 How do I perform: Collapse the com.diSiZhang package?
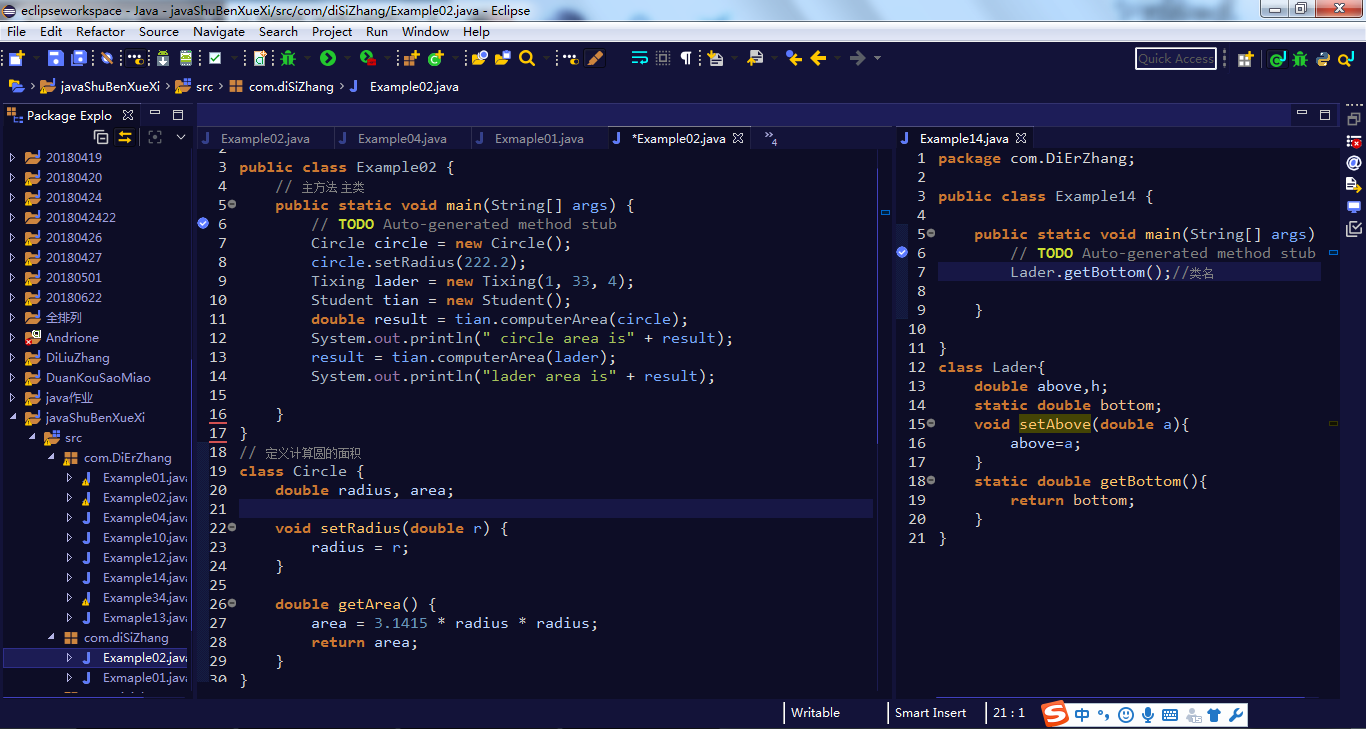(51, 637)
